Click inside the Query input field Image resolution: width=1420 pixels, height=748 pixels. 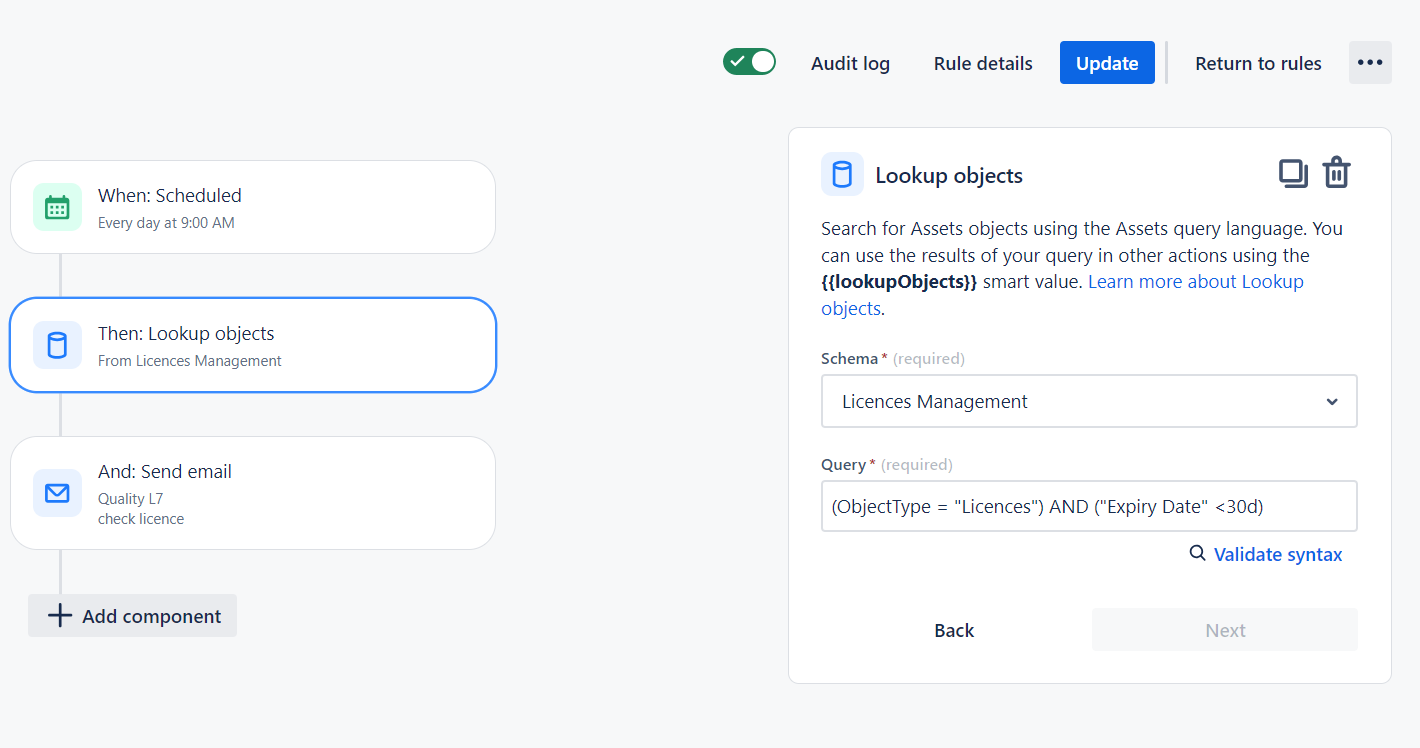1089,506
